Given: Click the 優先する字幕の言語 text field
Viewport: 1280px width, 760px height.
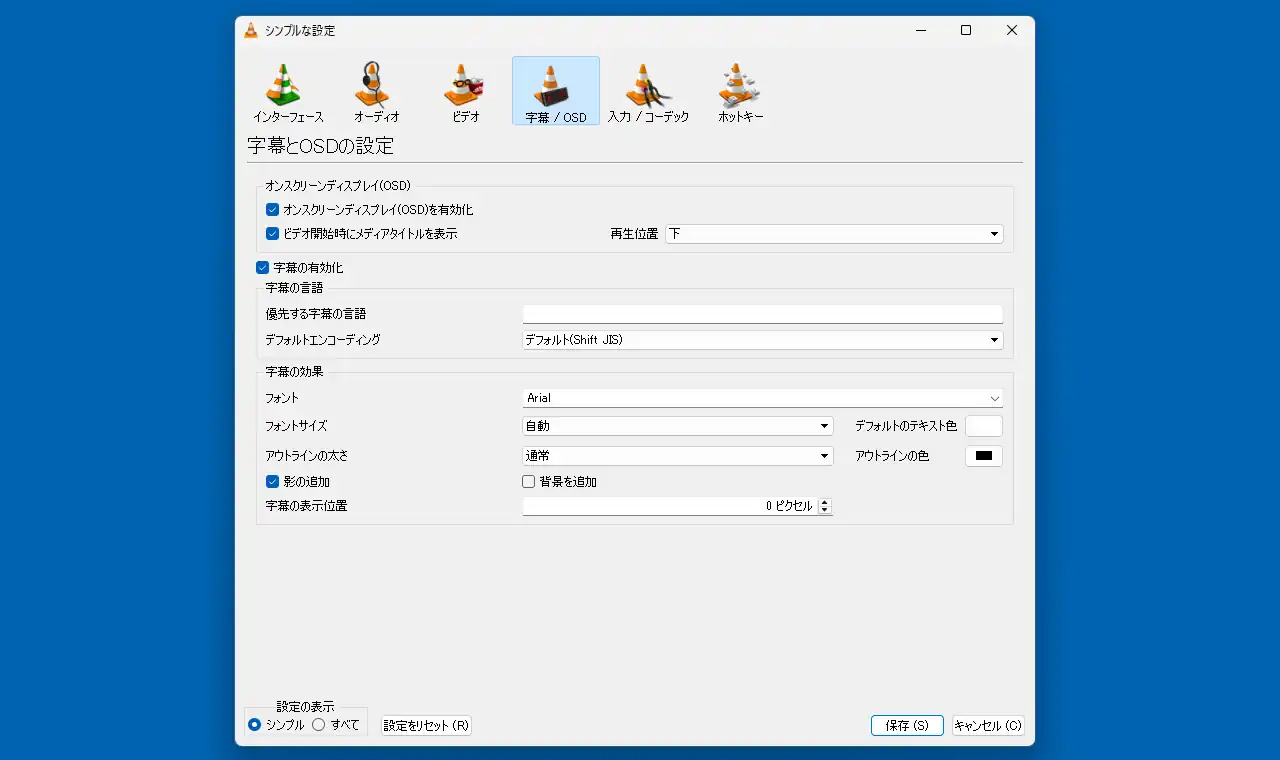Looking at the screenshot, I should click(763, 314).
